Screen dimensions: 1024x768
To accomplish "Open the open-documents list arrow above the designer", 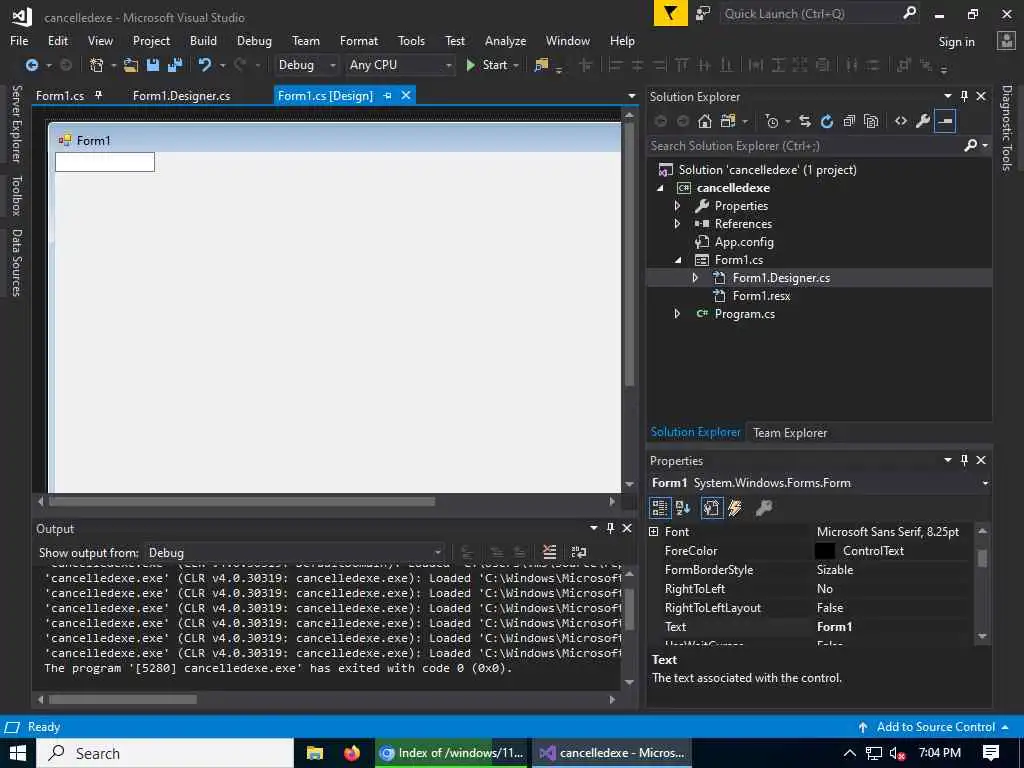I will [x=632, y=96].
